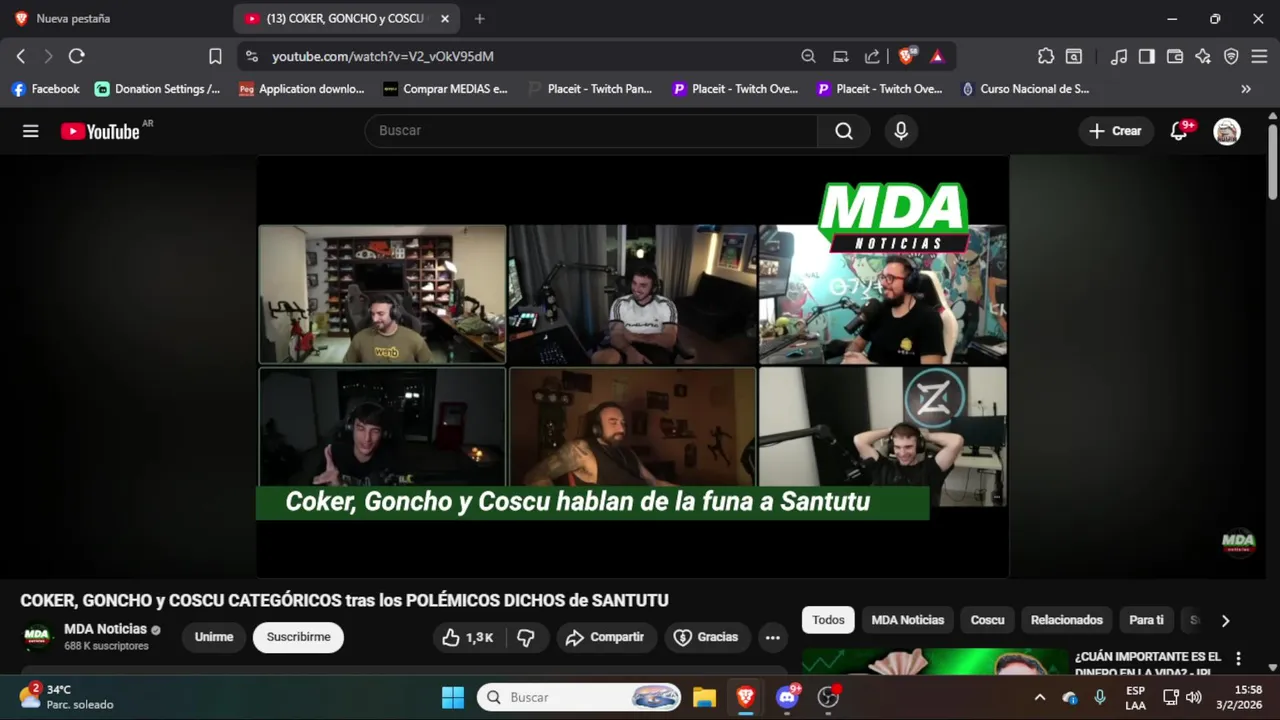Click the YouTube search magnifier button
This screenshot has height=720, width=1280.
pyautogui.click(x=844, y=131)
